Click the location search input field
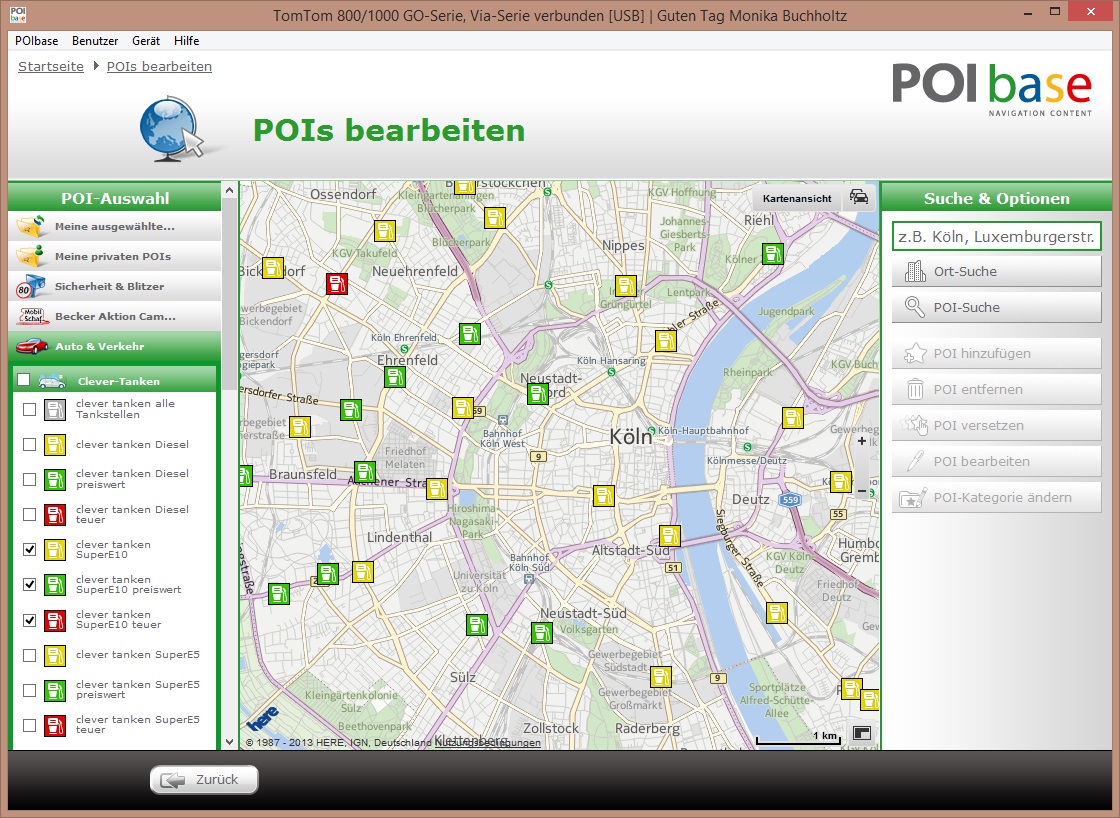Viewport: 1120px width, 818px height. click(996, 237)
